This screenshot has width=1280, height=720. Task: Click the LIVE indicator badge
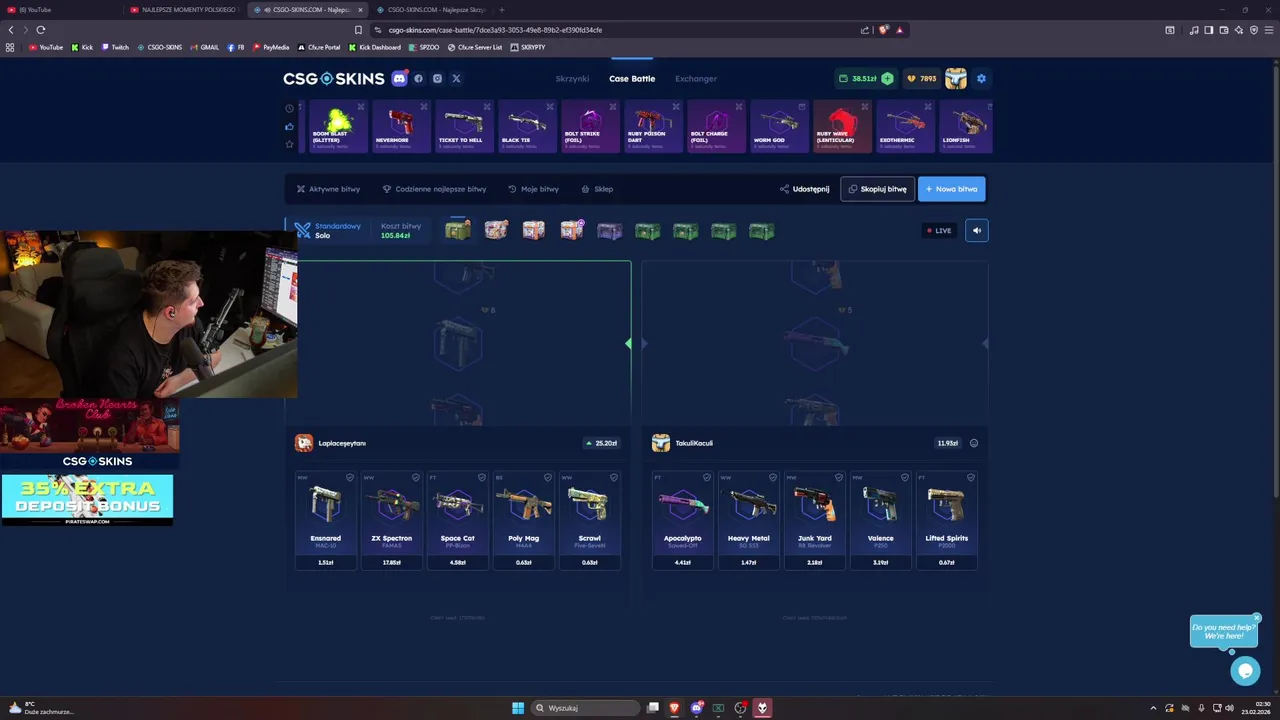pos(939,230)
